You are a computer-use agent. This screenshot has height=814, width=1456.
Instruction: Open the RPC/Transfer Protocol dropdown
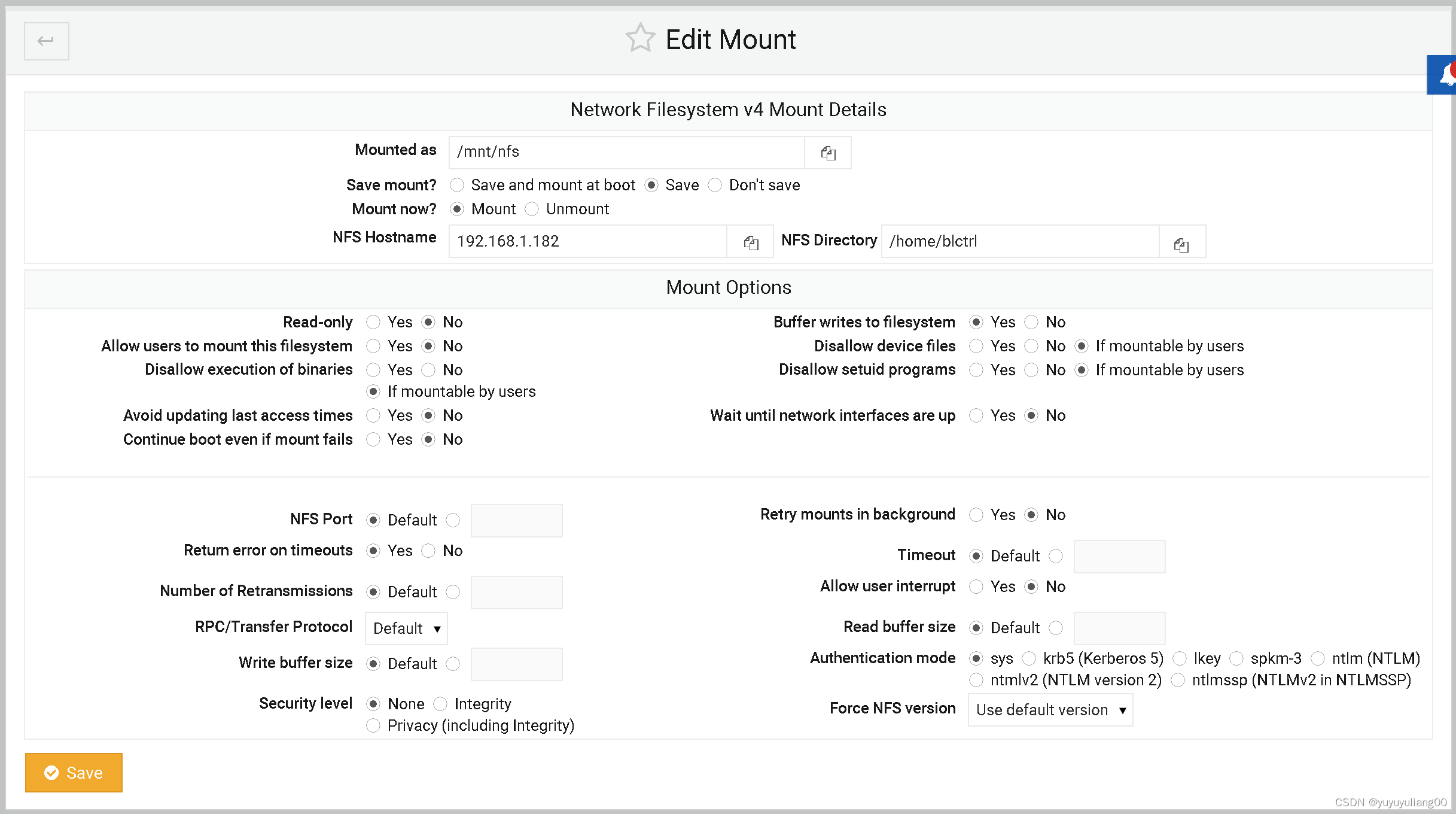click(406, 628)
